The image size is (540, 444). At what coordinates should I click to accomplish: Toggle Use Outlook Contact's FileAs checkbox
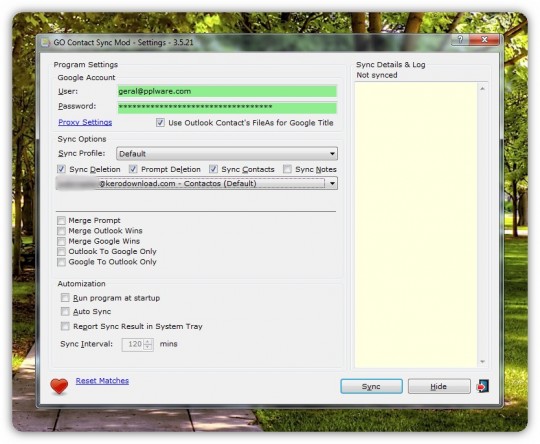(160, 123)
